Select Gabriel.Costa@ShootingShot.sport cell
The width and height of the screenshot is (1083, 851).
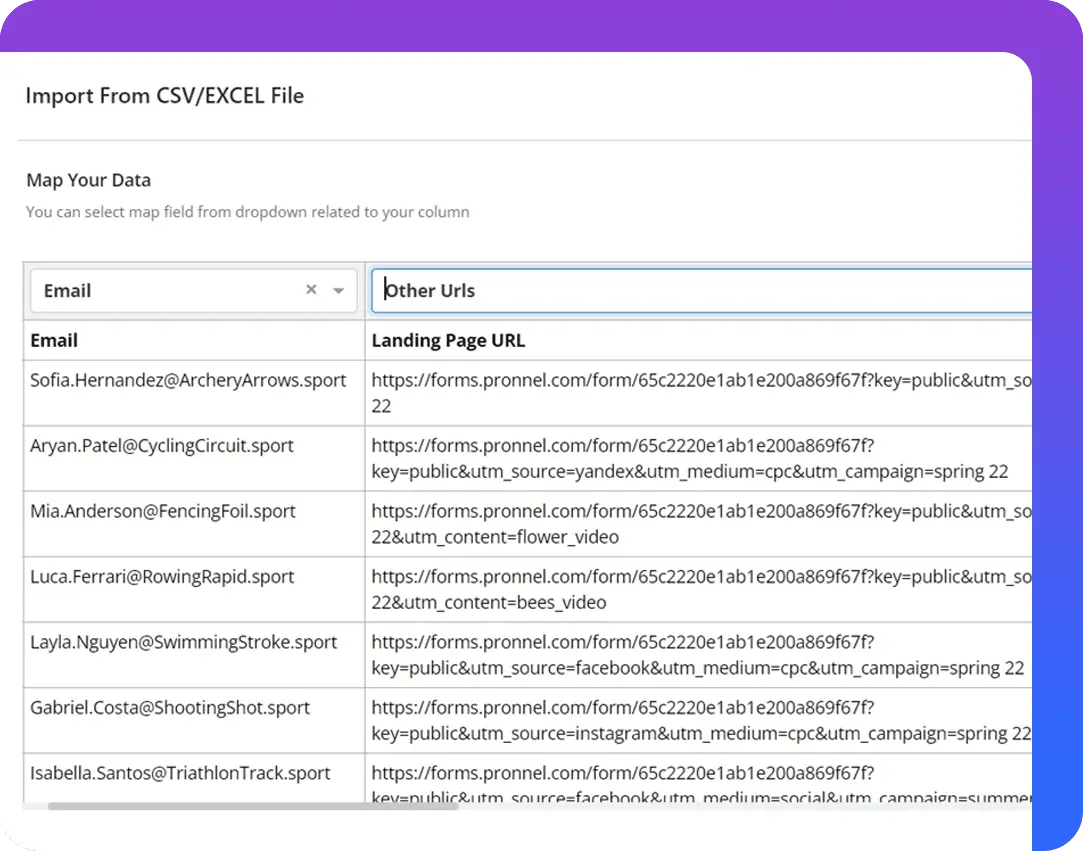click(171, 707)
